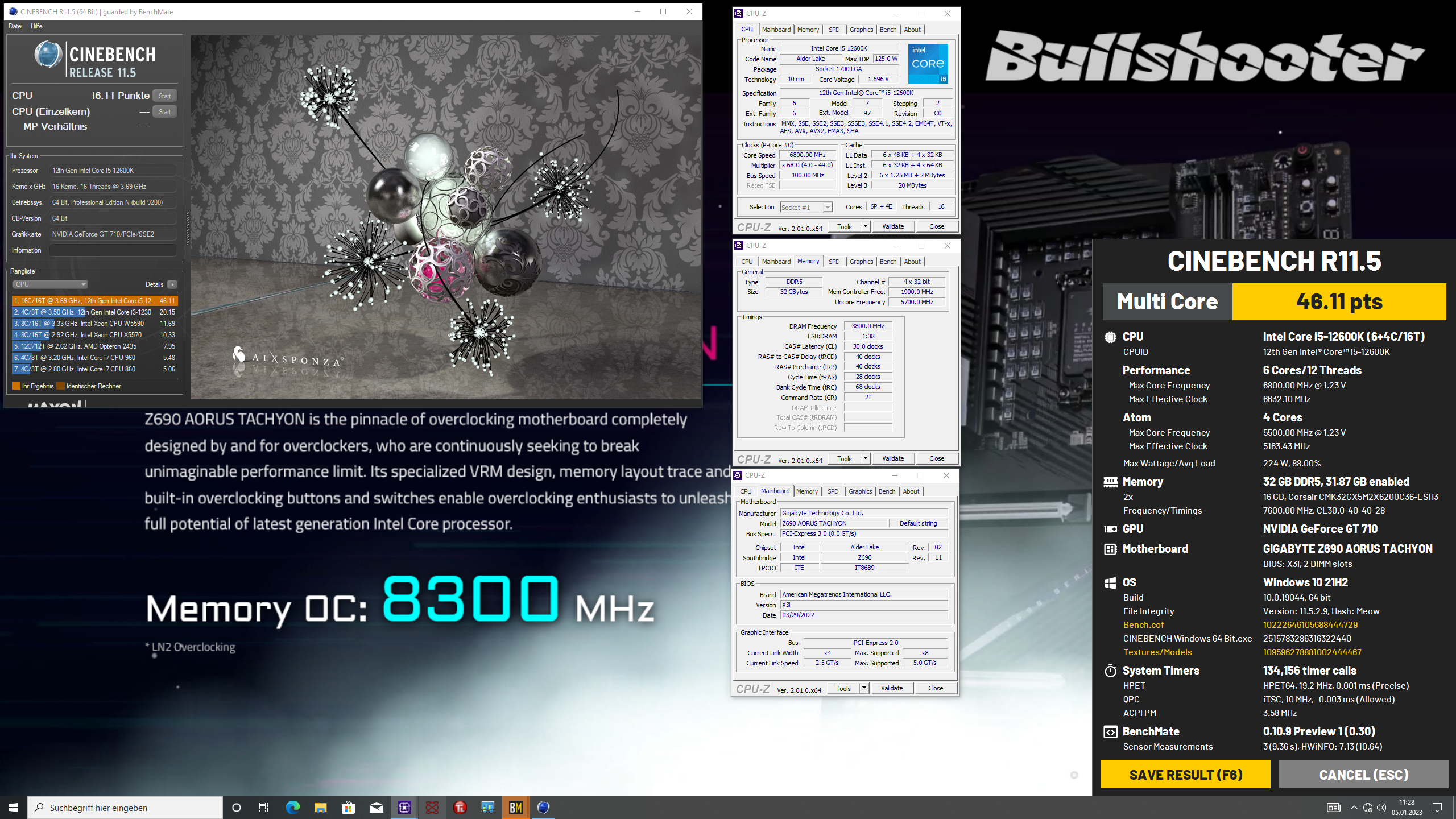Open the Hilfe menu in Cinebench

(x=36, y=26)
